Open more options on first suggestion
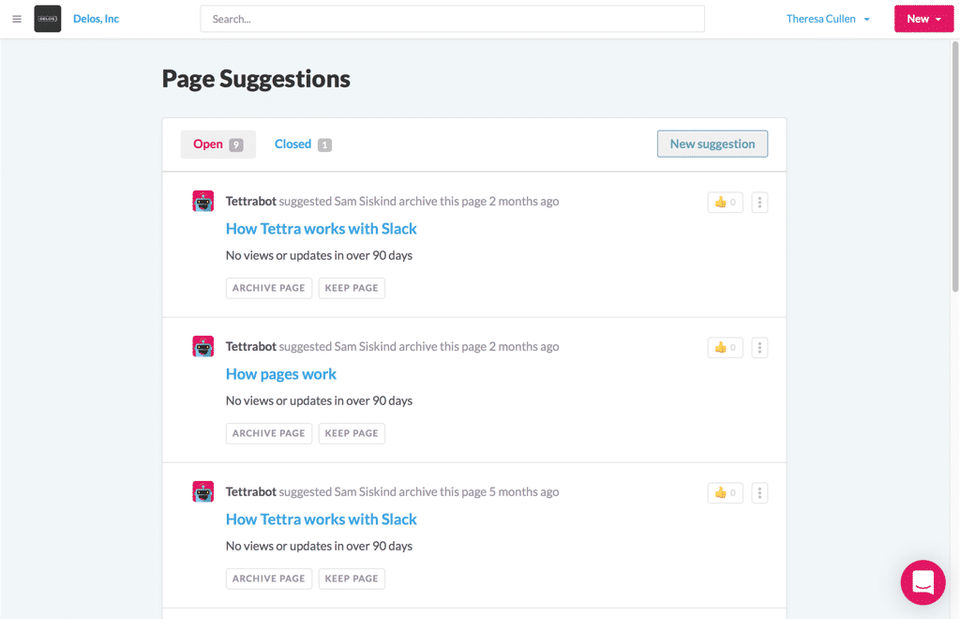Image resolution: width=960 pixels, height=619 pixels. (x=760, y=203)
